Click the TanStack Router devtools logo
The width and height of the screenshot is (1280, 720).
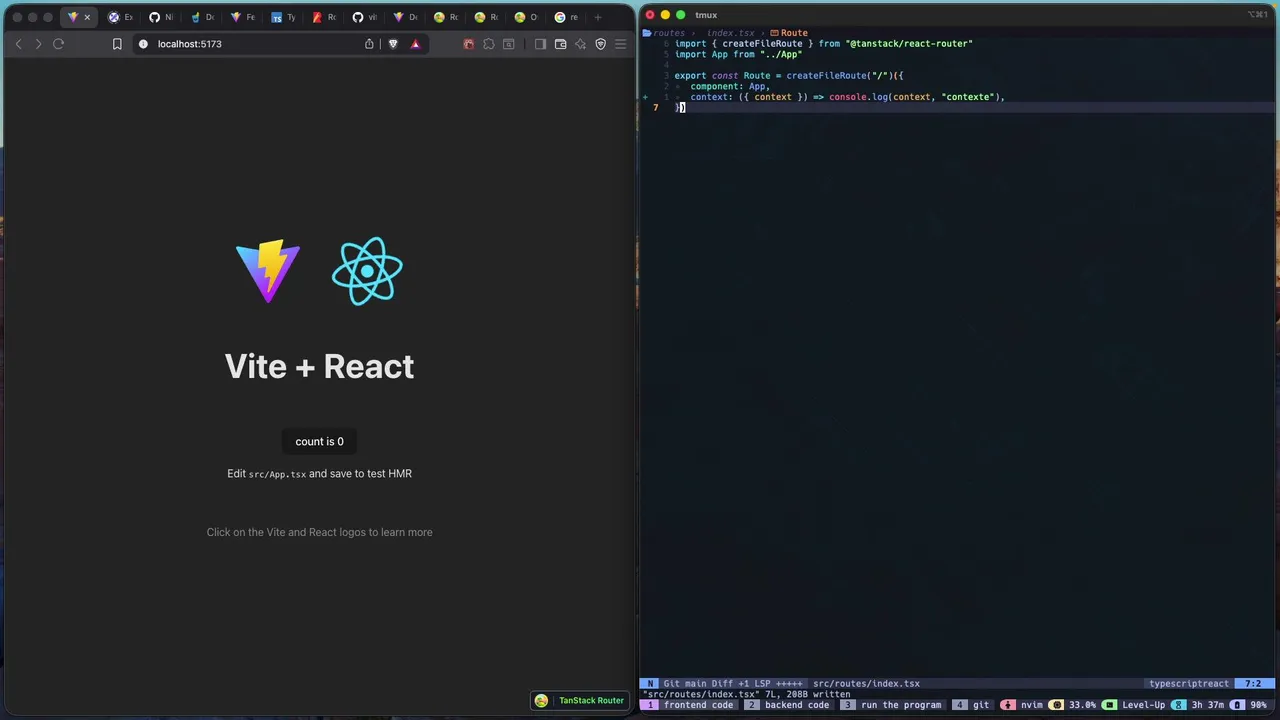pyautogui.click(x=541, y=701)
